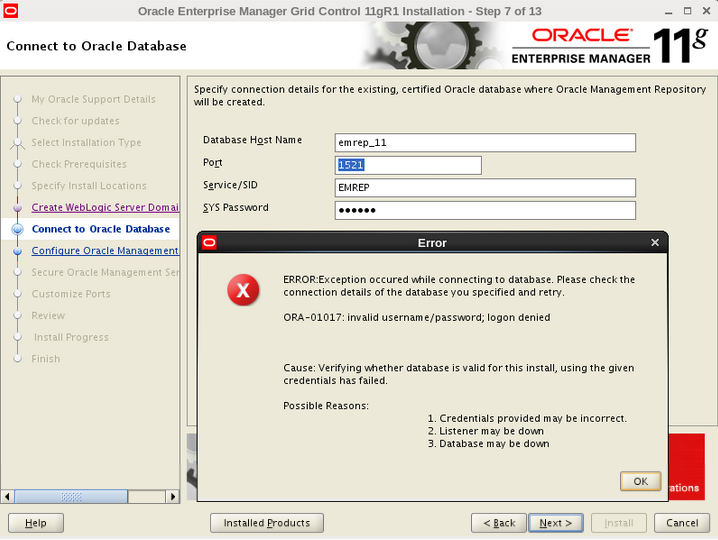Click the red error X icon
This screenshot has width=718, height=540.
[243, 290]
